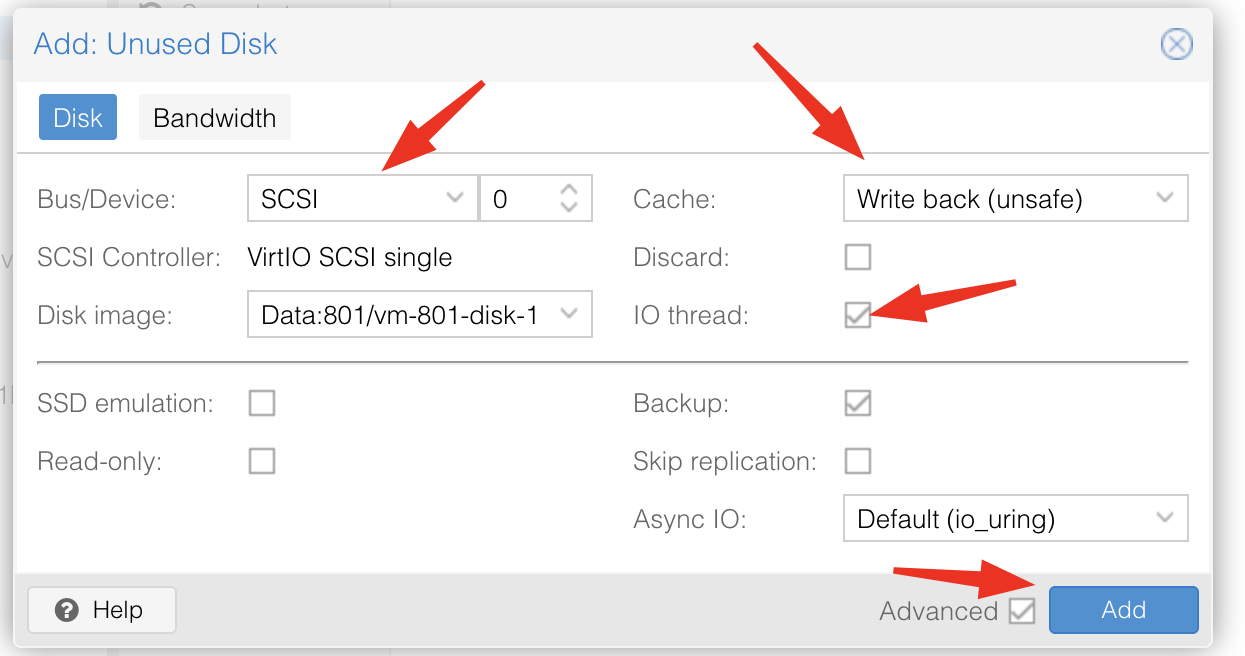Image resolution: width=1245 pixels, height=656 pixels.
Task: Toggle the Advanced options checkbox
Action: pos(1022,611)
